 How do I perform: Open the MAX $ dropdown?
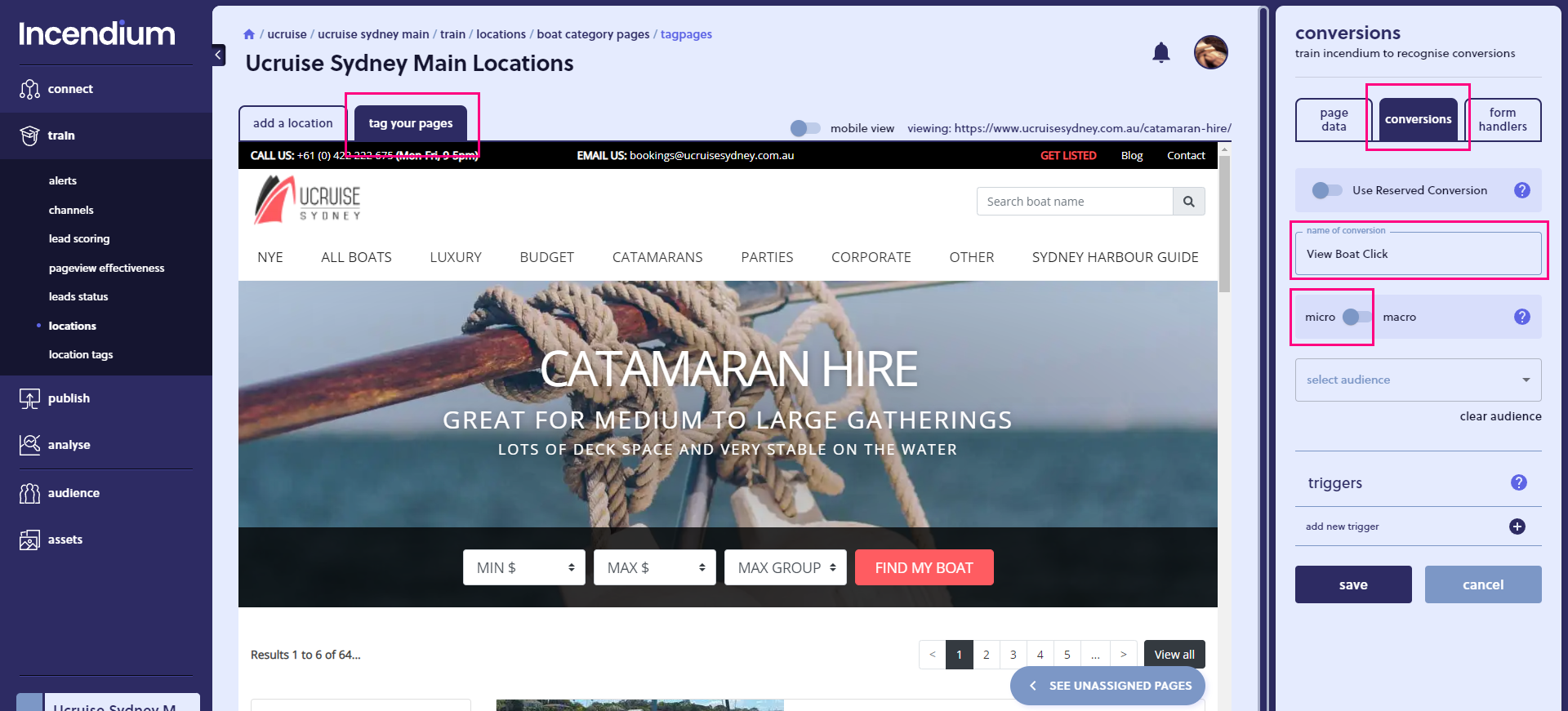(x=655, y=567)
